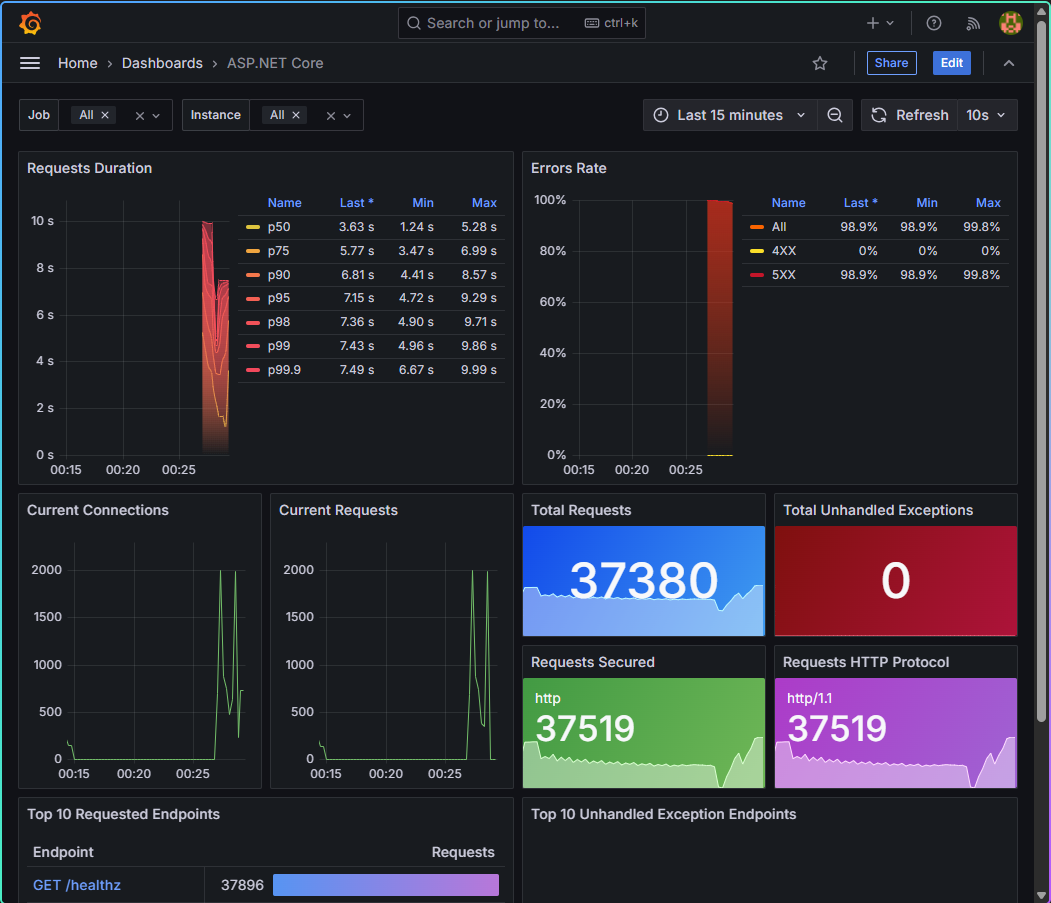
Task: Sort Requests Duration legend by Name
Action: [x=284, y=202]
